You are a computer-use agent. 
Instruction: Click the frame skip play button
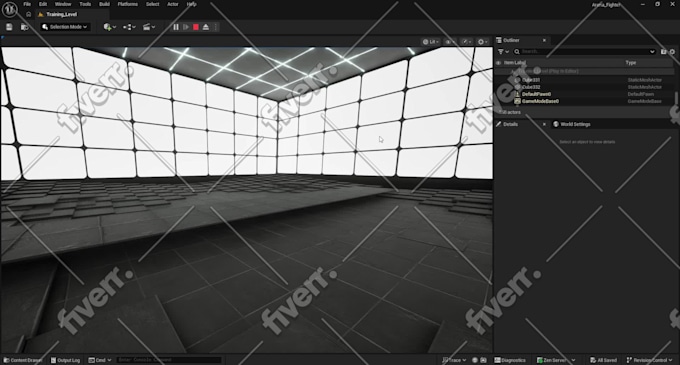pos(186,27)
